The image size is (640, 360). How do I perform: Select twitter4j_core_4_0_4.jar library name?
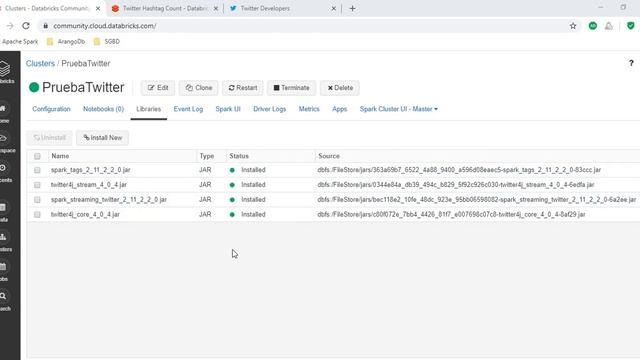point(85,214)
